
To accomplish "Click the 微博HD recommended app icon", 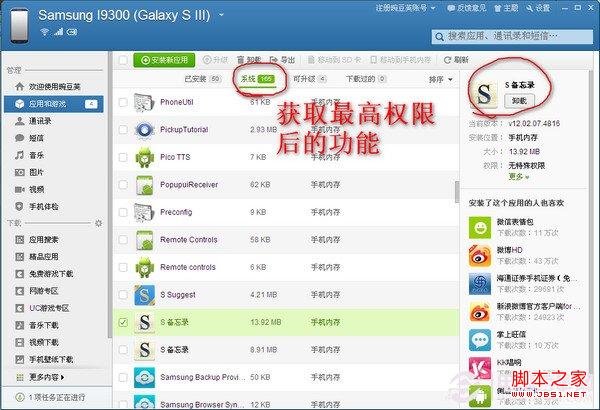I will coord(480,256).
